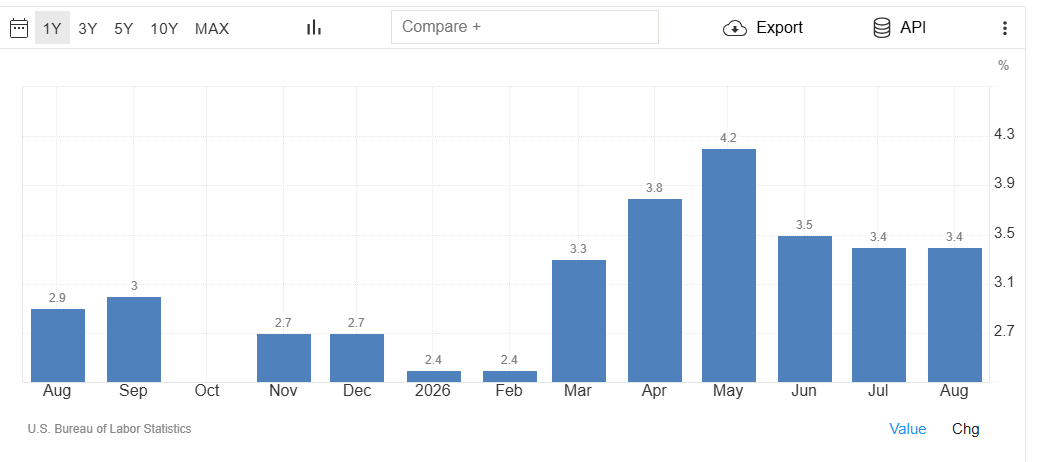Click the Compare + input field

point(525,27)
